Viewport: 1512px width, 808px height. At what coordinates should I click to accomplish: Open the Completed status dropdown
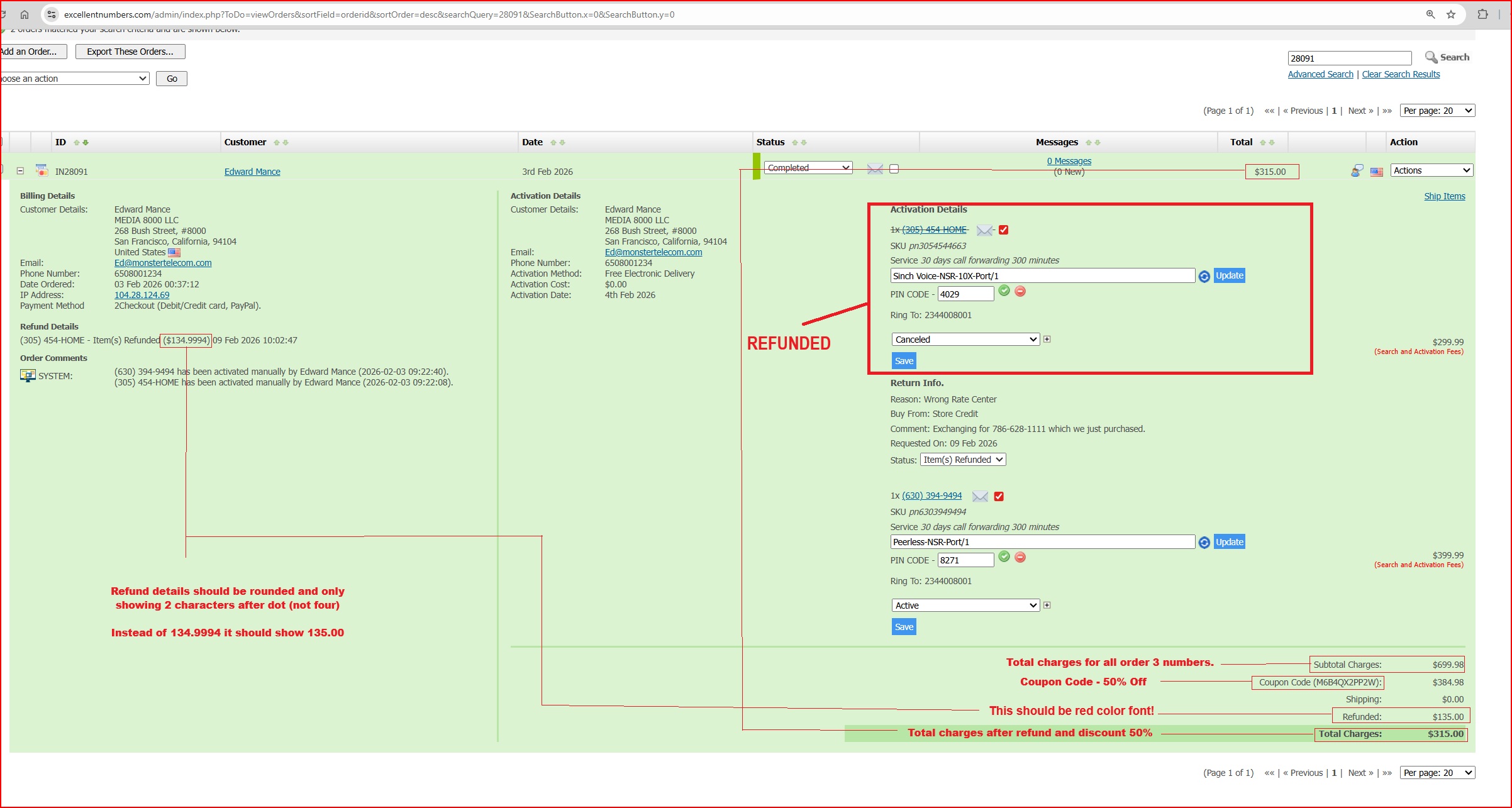(x=808, y=168)
